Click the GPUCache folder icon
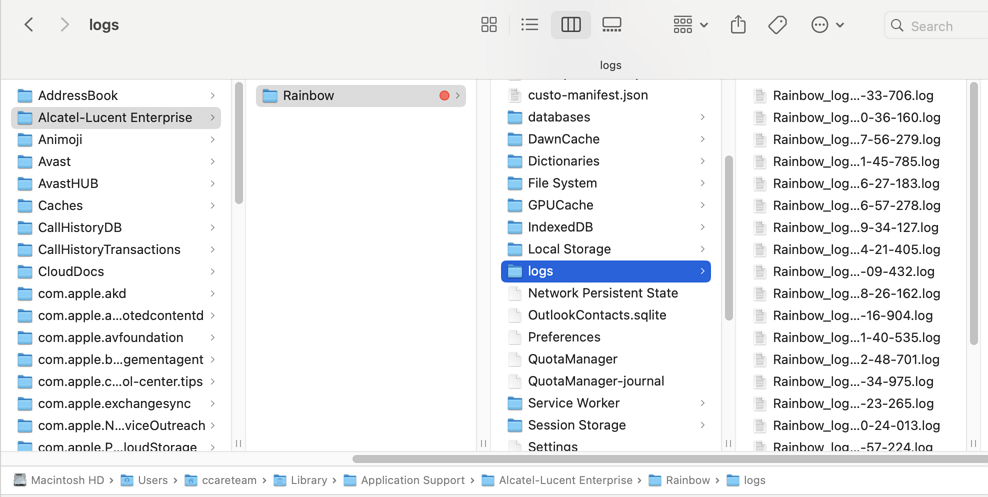This screenshot has height=497, width=988. (515, 205)
